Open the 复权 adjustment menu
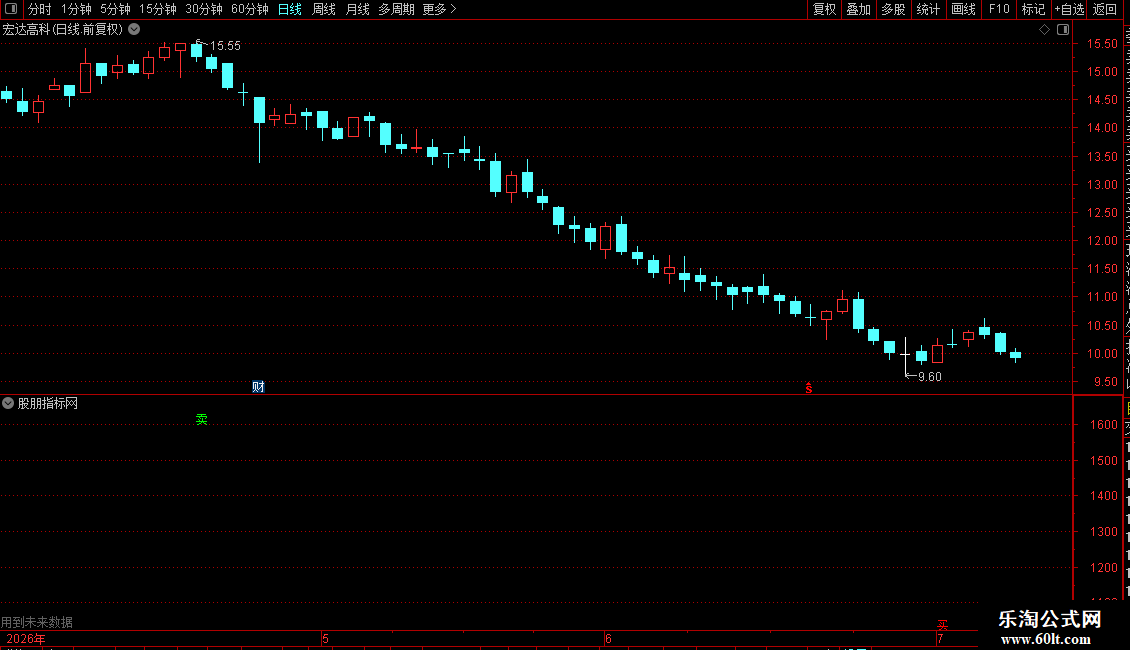Screen dimensions: 1130x650 tap(824, 9)
